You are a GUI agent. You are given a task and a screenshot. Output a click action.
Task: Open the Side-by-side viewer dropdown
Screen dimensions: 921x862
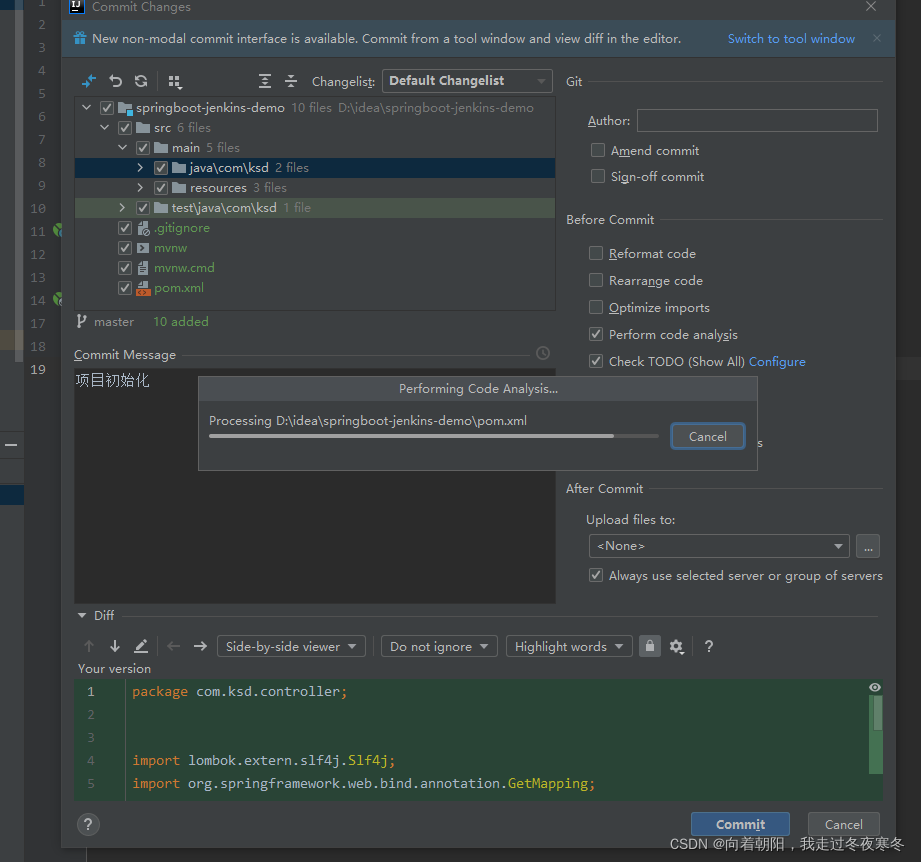(x=291, y=646)
